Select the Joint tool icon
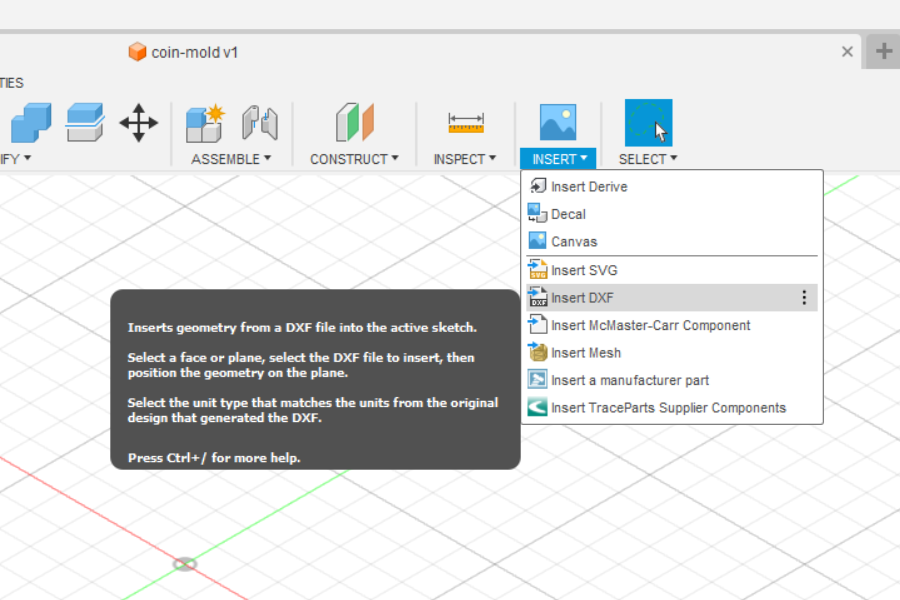The width and height of the screenshot is (900, 600). coord(260,122)
